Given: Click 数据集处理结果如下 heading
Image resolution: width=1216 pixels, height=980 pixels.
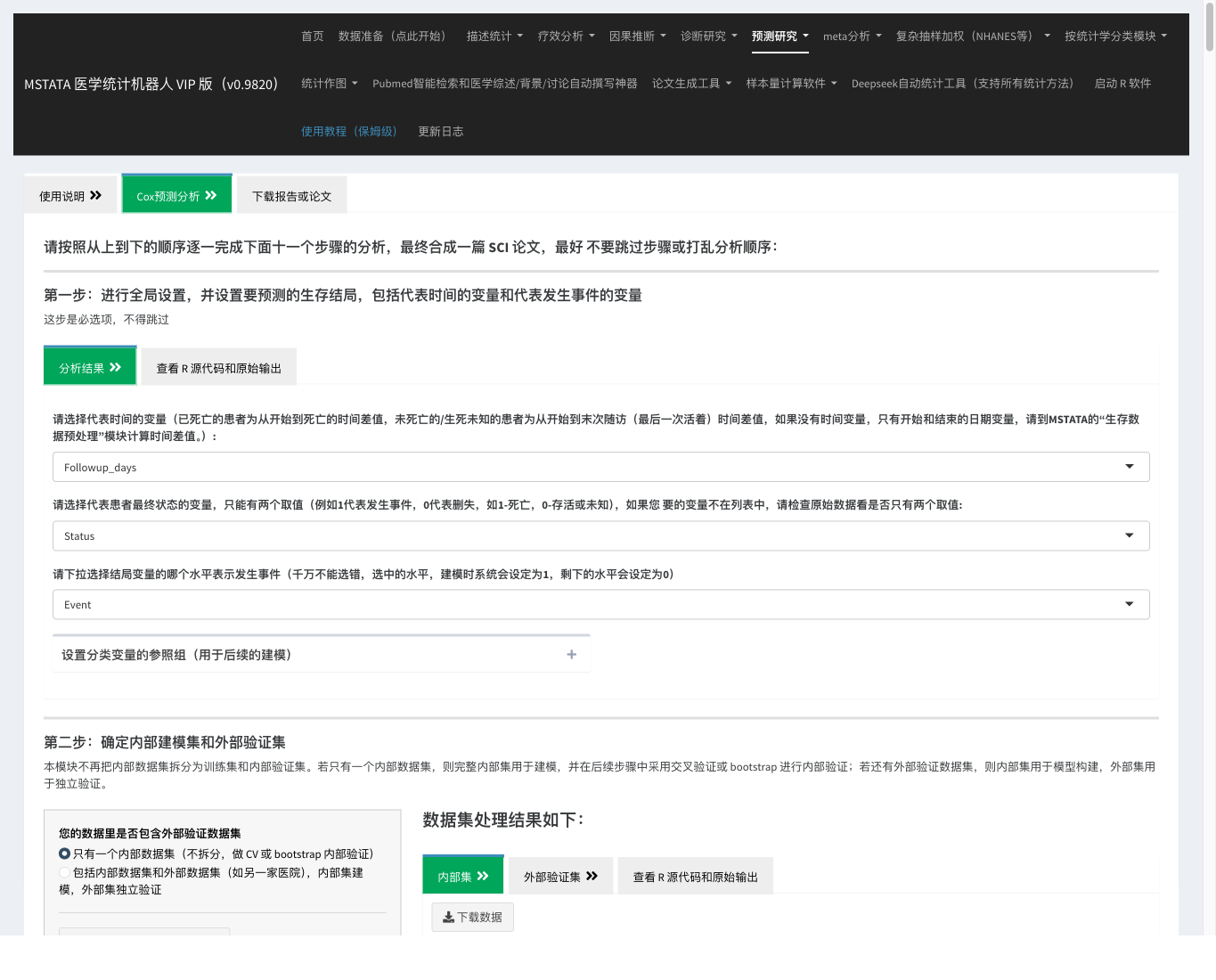Looking at the screenshot, I should click(503, 820).
